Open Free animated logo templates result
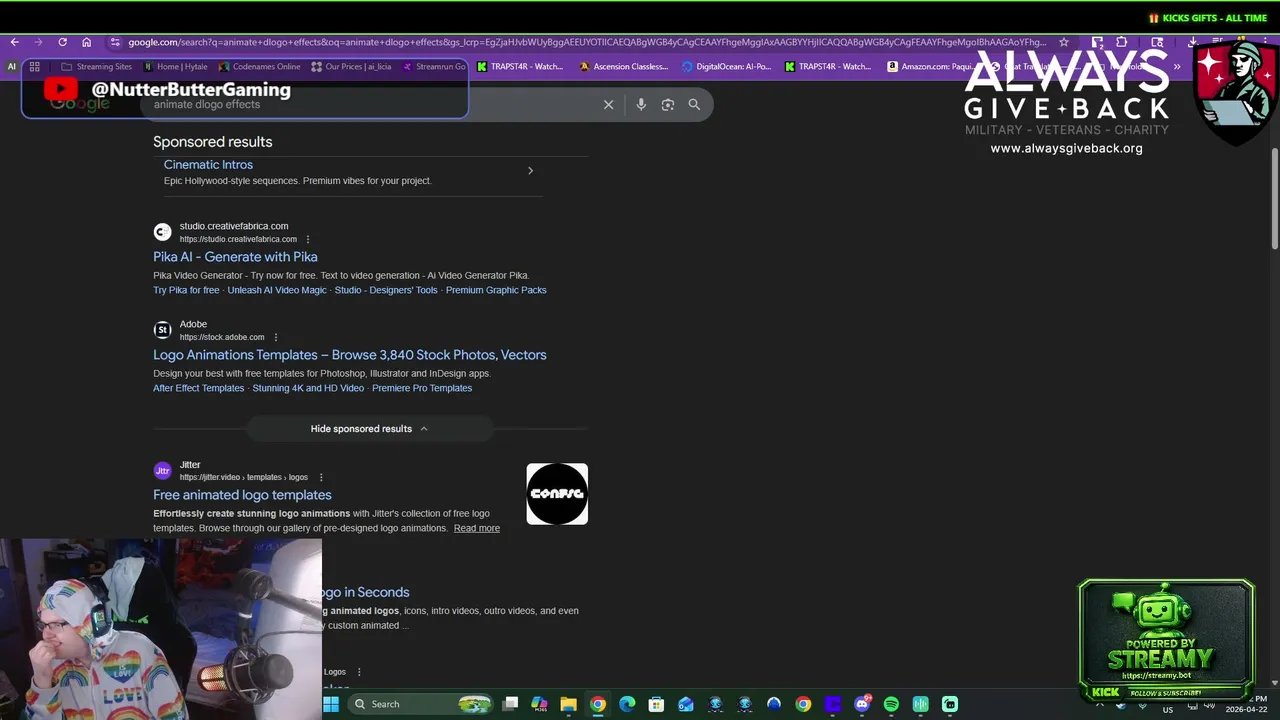The height and width of the screenshot is (720, 1280). (242, 495)
